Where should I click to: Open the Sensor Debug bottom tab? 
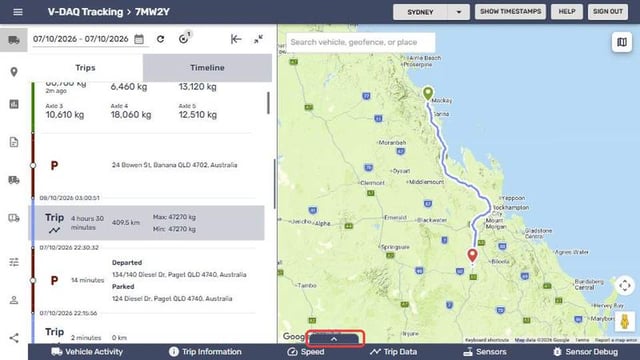tap(585, 352)
